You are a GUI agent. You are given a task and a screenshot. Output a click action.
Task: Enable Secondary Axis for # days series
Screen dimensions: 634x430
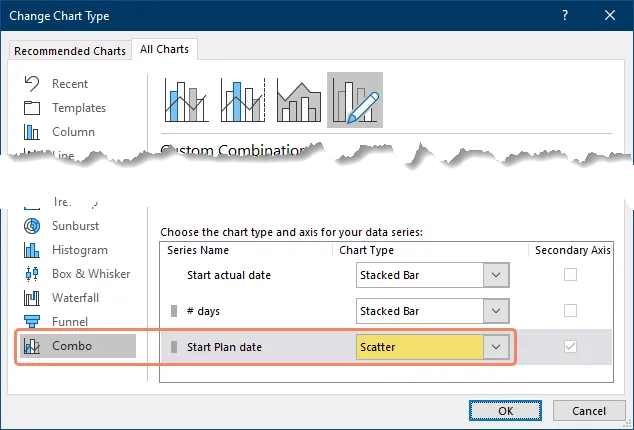click(570, 311)
